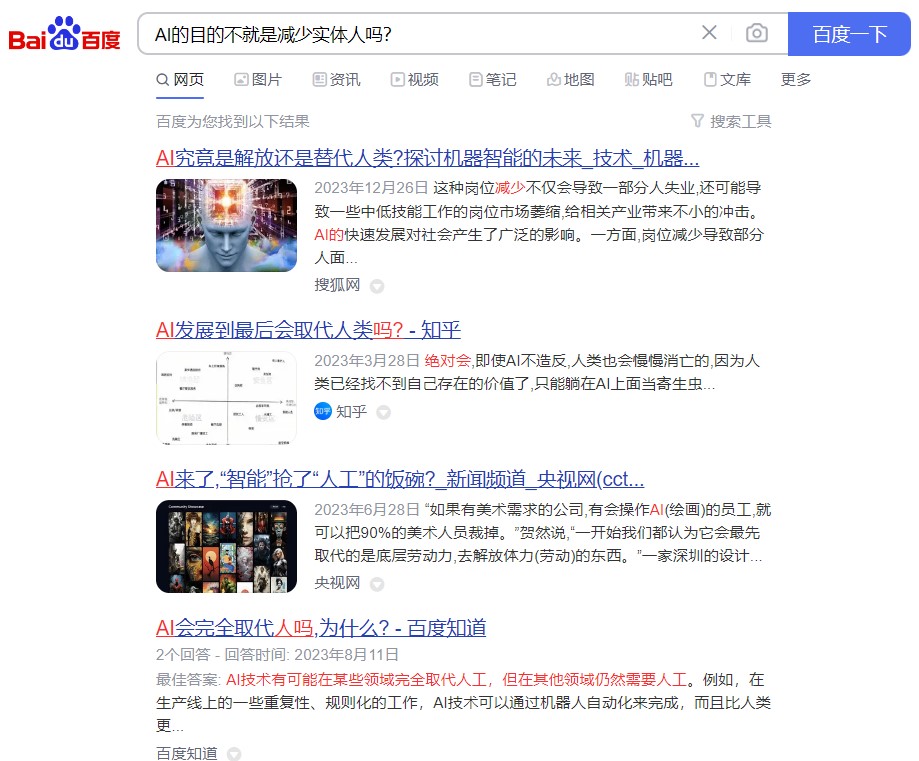This screenshot has width=919, height=761.
Task: Open image search with the camera icon
Action: (757, 33)
